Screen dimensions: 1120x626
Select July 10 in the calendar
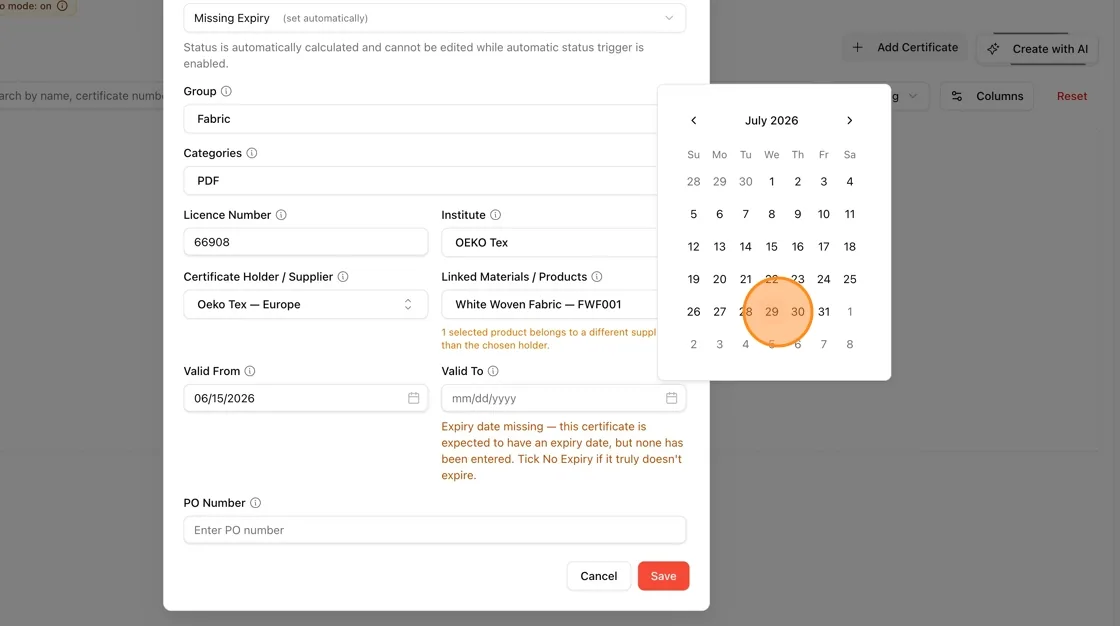click(x=824, y=214)
